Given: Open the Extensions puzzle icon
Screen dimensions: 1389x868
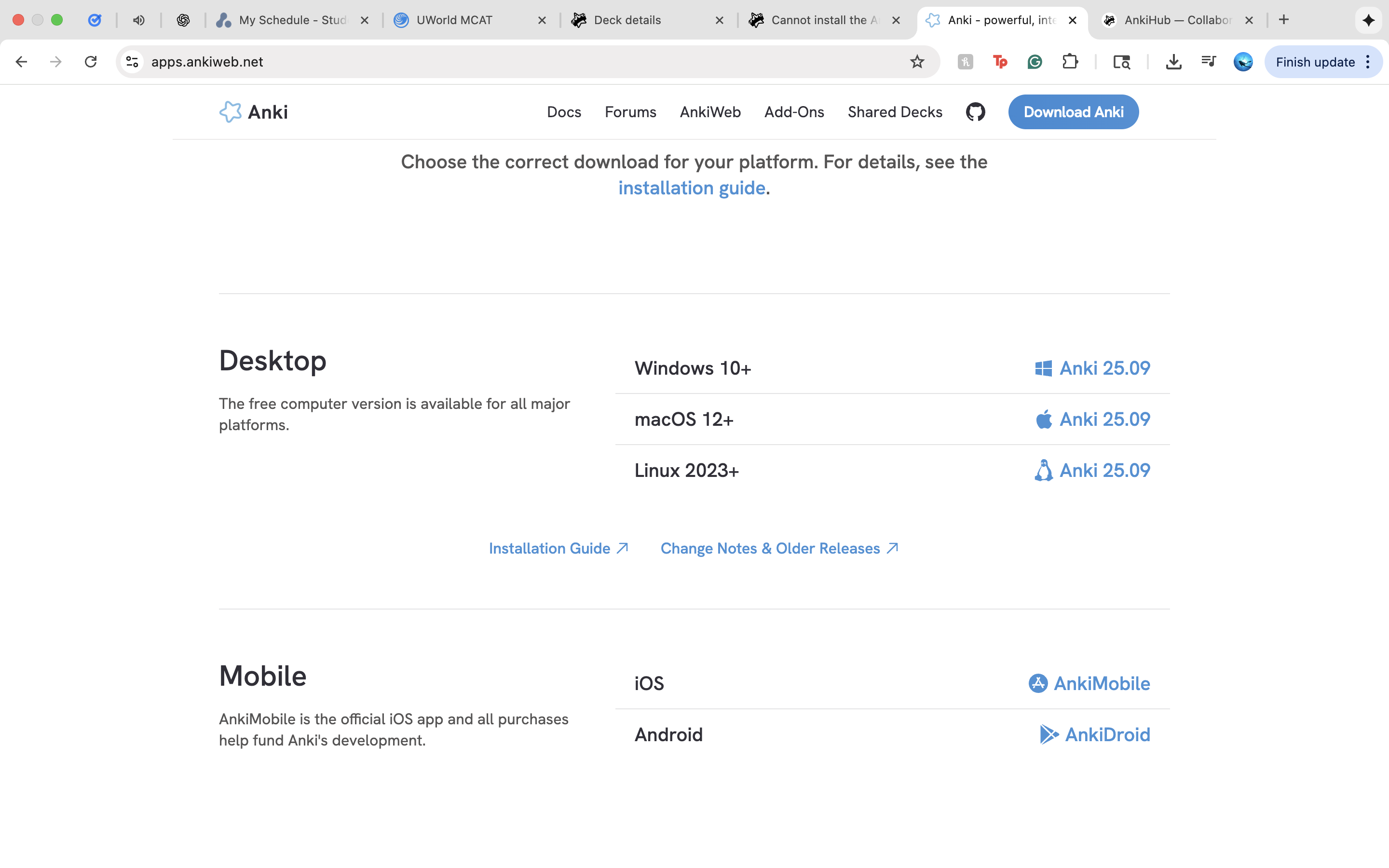Looking at the screenshot, I should pyautogui.click(x=1070, y=62).
